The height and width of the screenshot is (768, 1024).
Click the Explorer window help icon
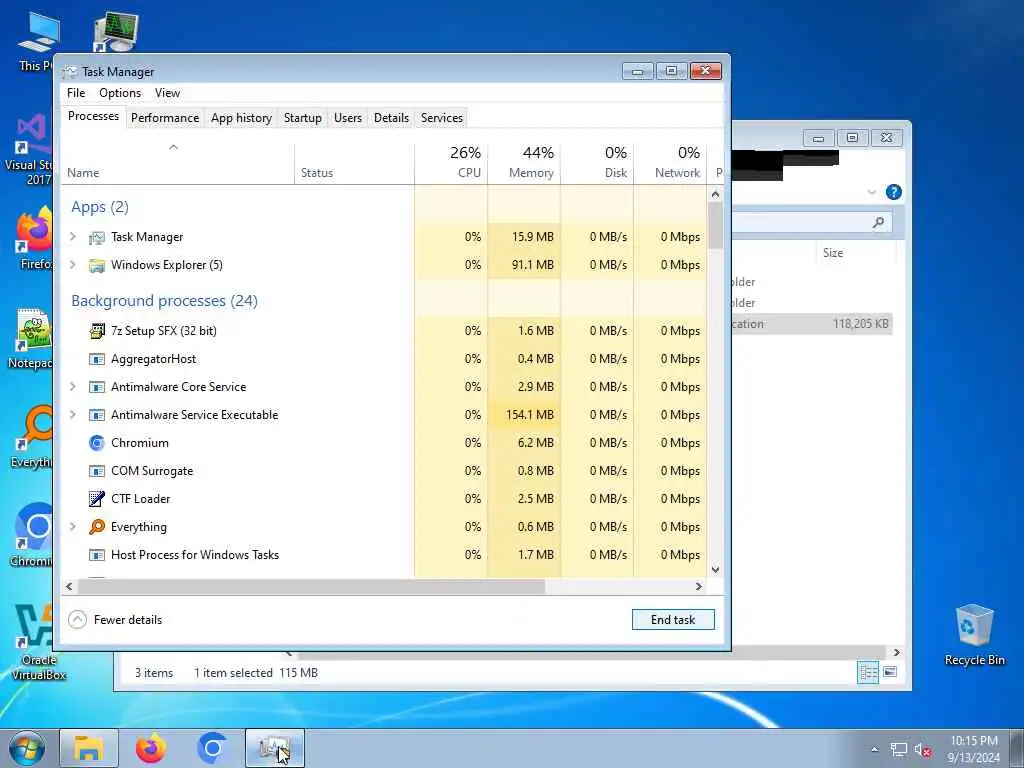893,192
